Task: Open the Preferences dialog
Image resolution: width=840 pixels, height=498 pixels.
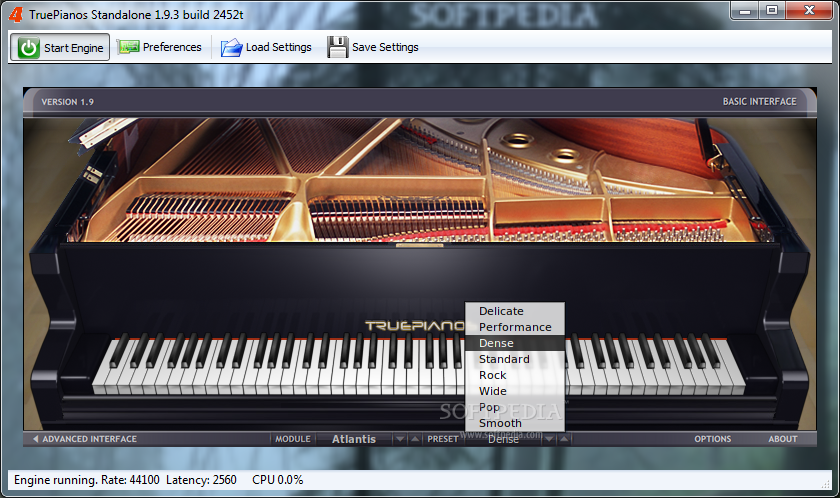Action: (x=172, y=47)
